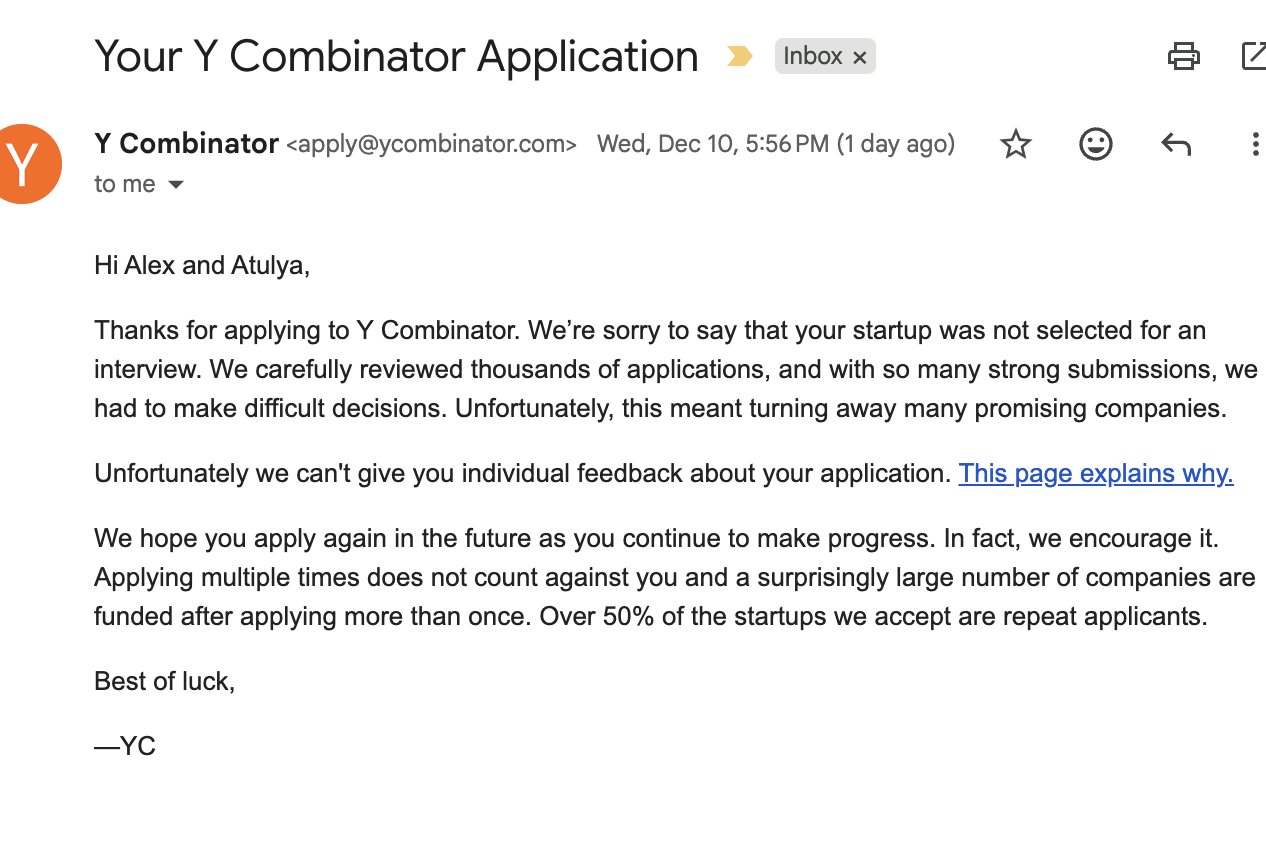Image resolution: width=1266 pixels, height=850 pixels.
Task: Print this email with the printer icon
Action: pos(1184,56)
